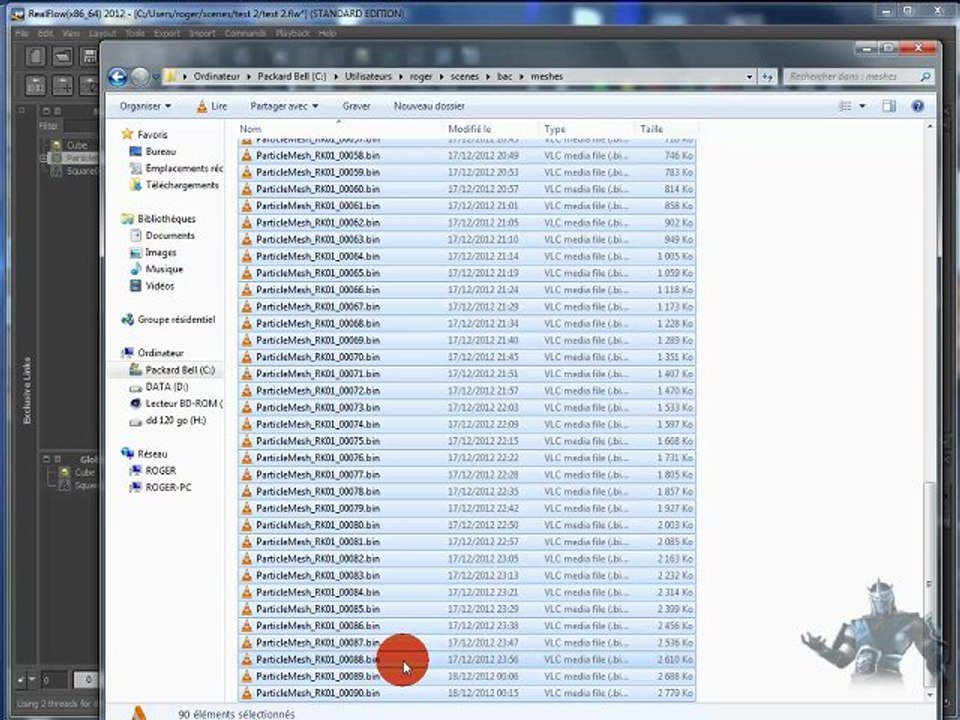Click Nouveau dossier button
Viewport: 960px width, 720px height.
click(429, 106)
